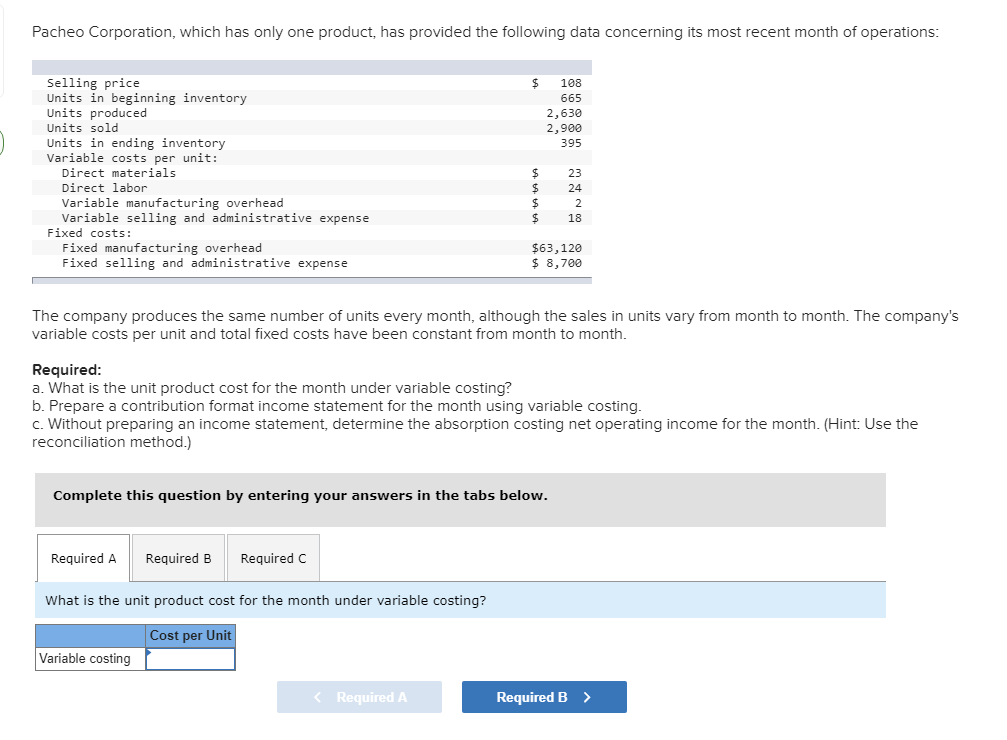Image resolution: width=1007 pixels, height=740 pixels.
Task: Click the disabled Required A back button
Action: [x=359, y=697]
